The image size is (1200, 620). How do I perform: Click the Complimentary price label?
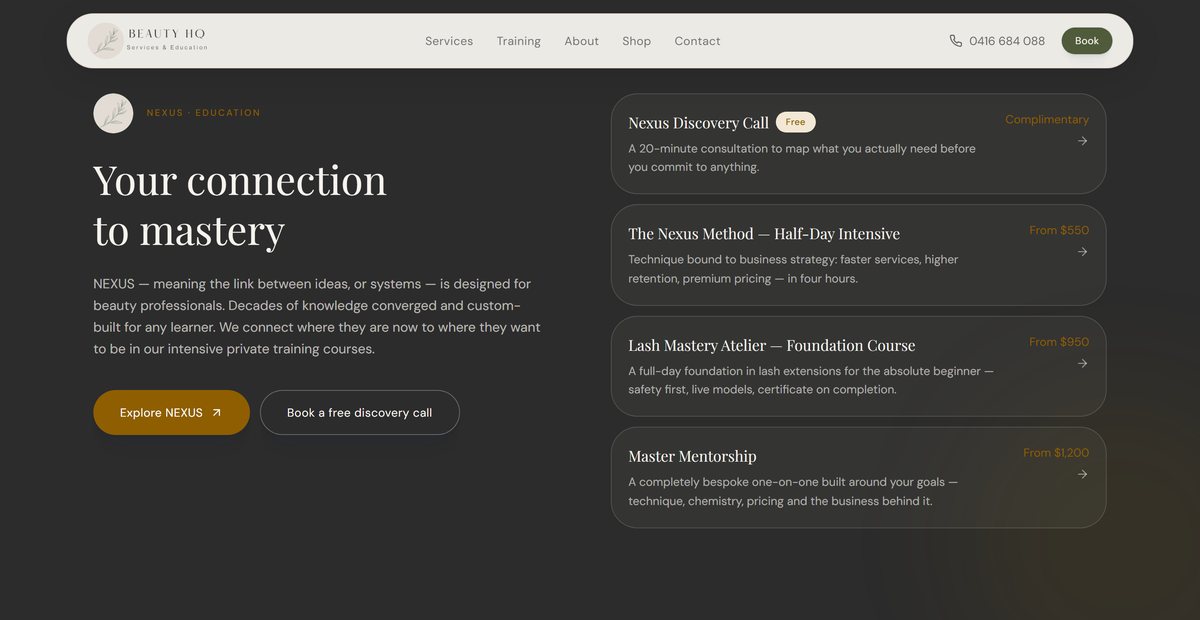(x=1047, y=119)
